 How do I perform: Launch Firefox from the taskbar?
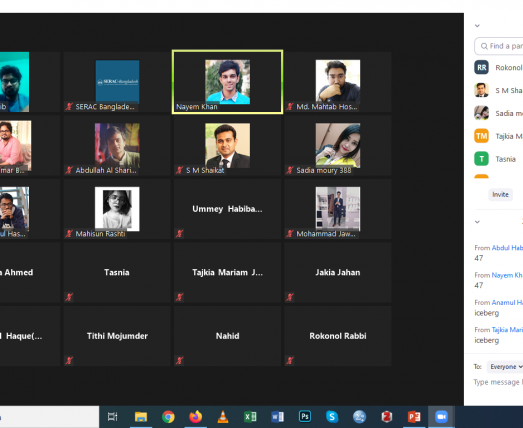pyautogui.click(x=195, y=417)
